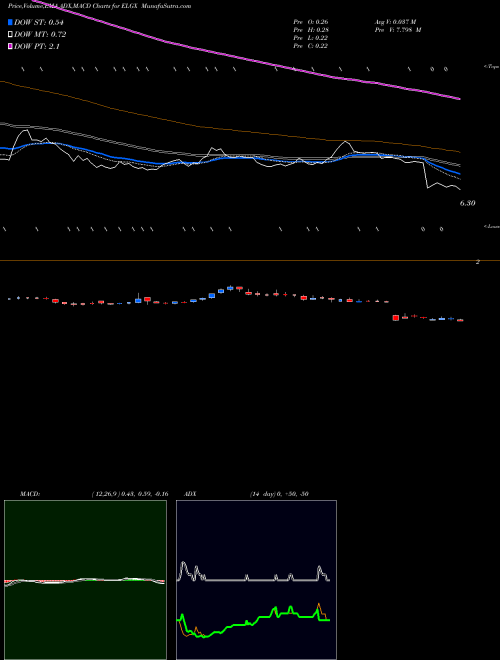Screen dimensions: 500x660
Task: Click the 6.30 price label
Action: pyautogui.click(x=468, y=203)
